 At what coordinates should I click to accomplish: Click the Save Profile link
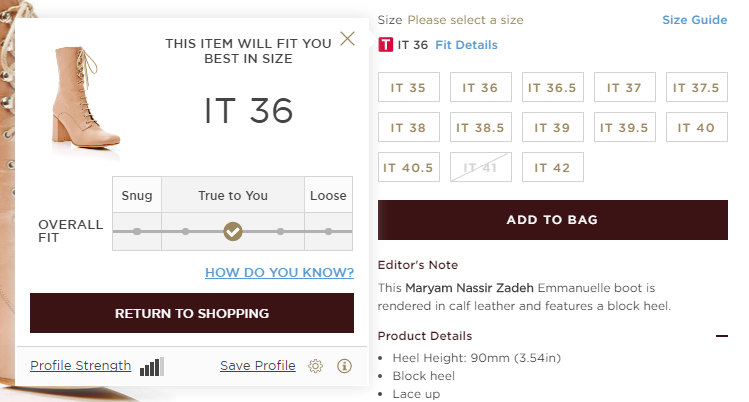tap(258, 366)
